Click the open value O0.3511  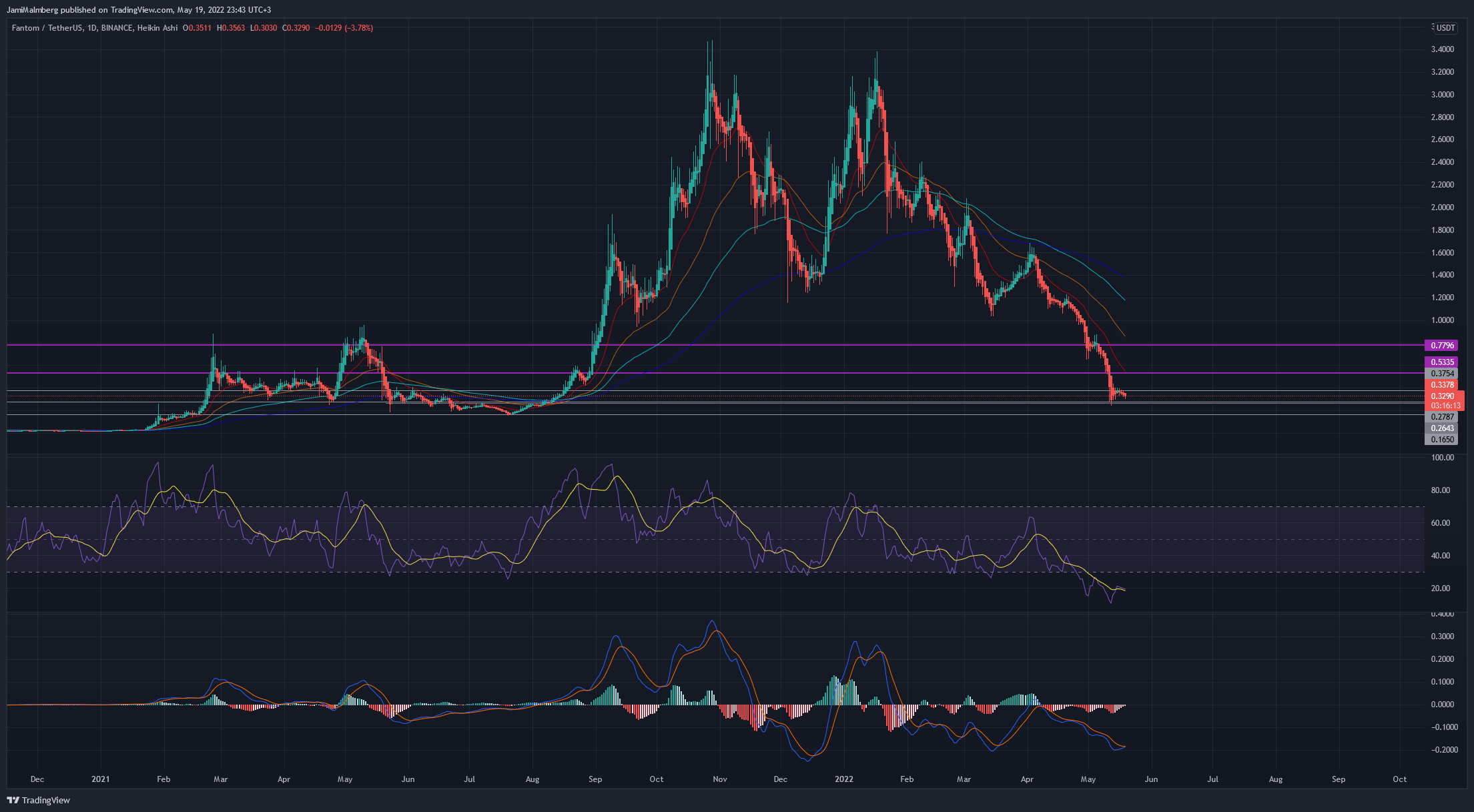click(x=197, y=28)
